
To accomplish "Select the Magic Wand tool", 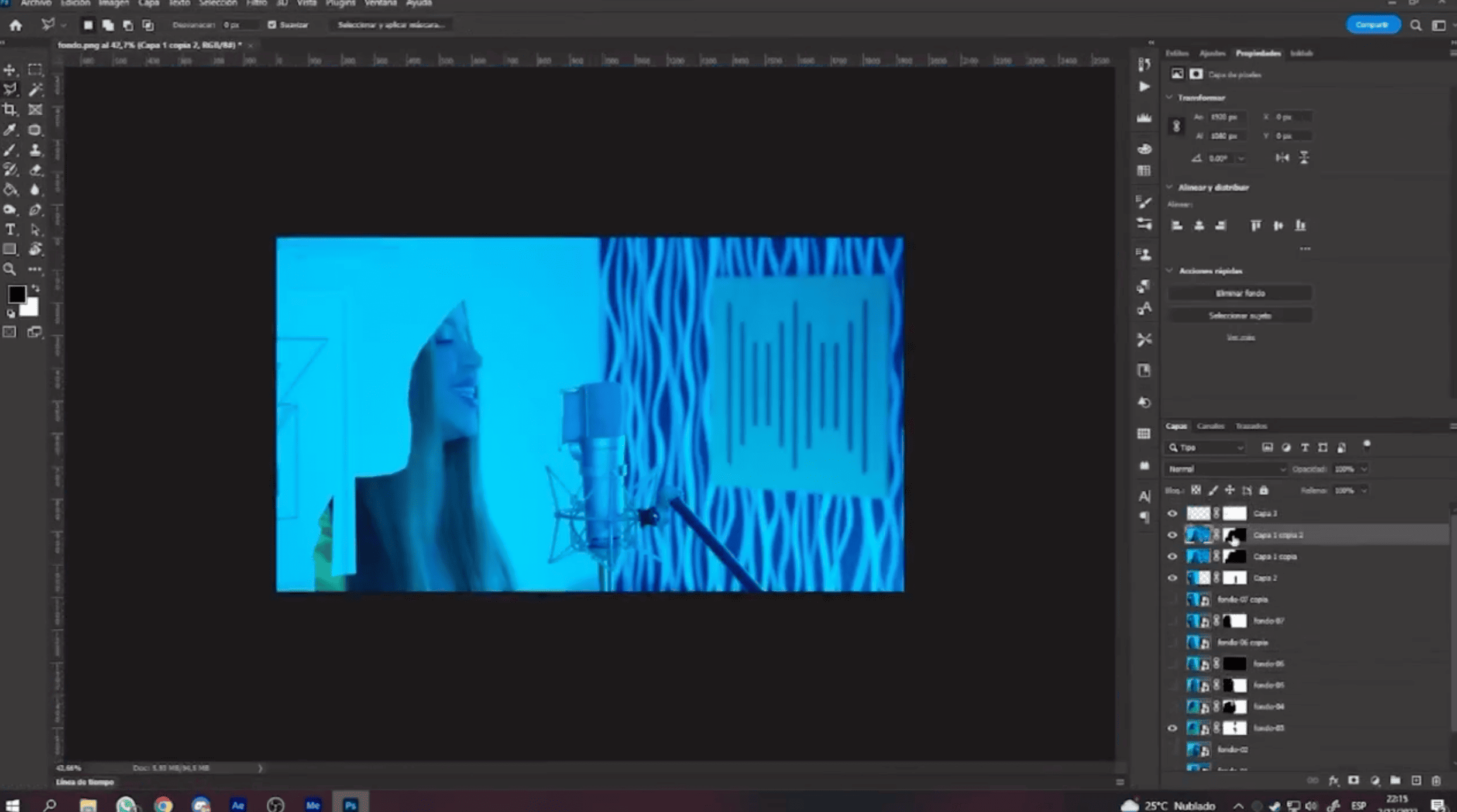I will pos(35,90).
